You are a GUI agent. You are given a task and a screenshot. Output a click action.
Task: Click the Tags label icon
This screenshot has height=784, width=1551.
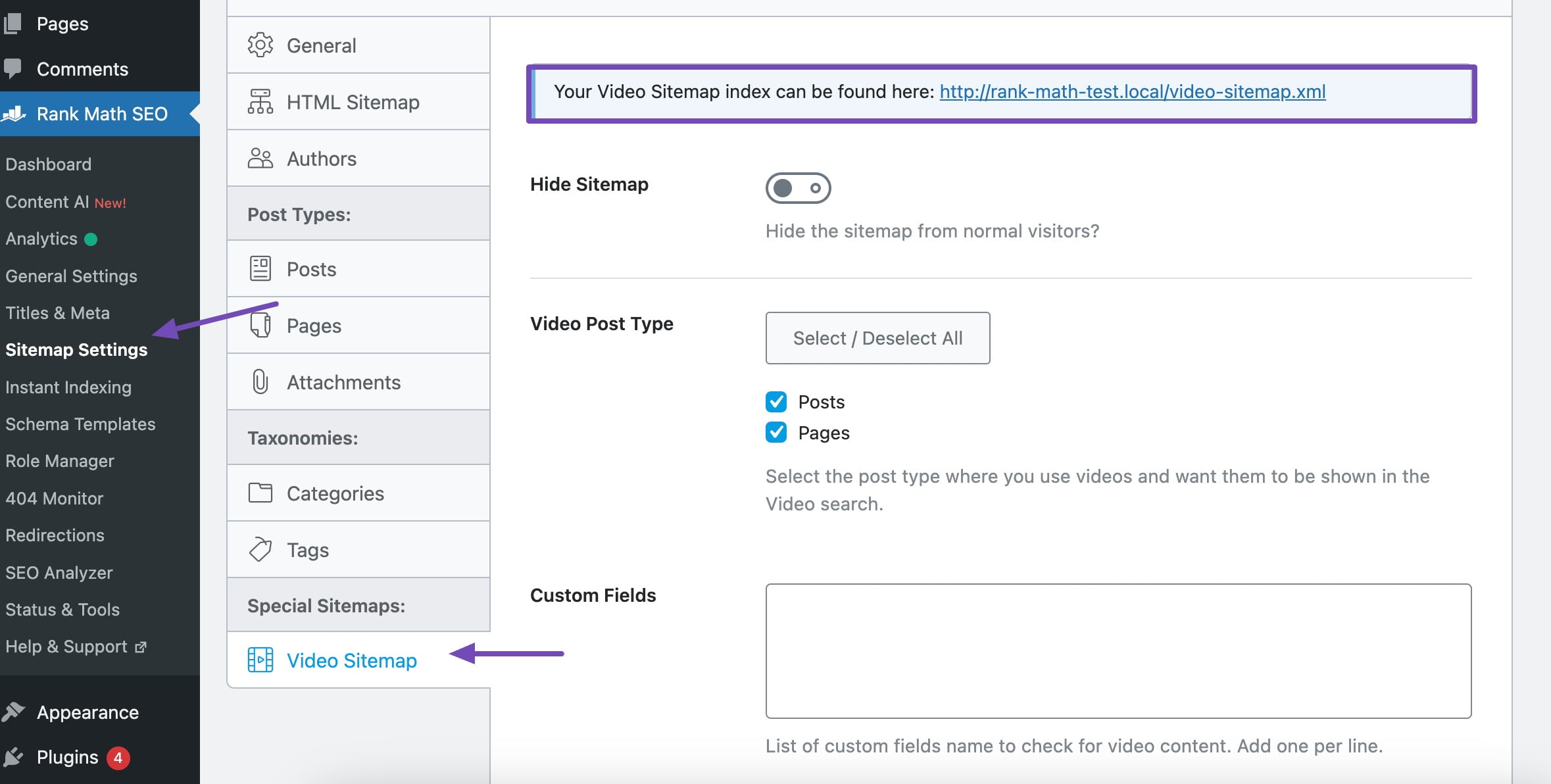coord(260,549)
